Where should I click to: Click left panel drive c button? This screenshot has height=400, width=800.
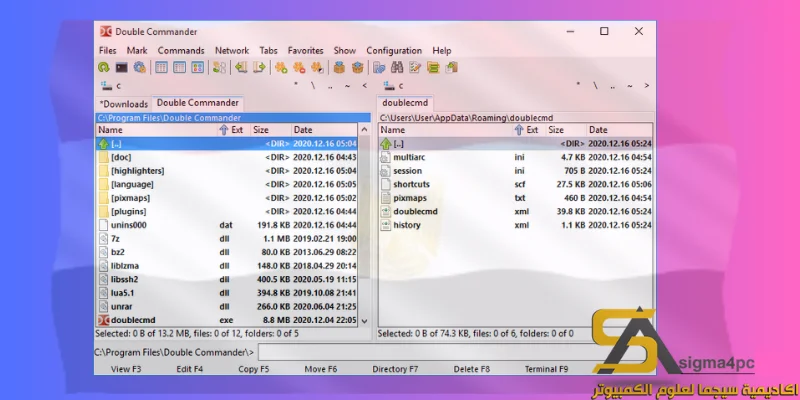[x=110, y=86]
